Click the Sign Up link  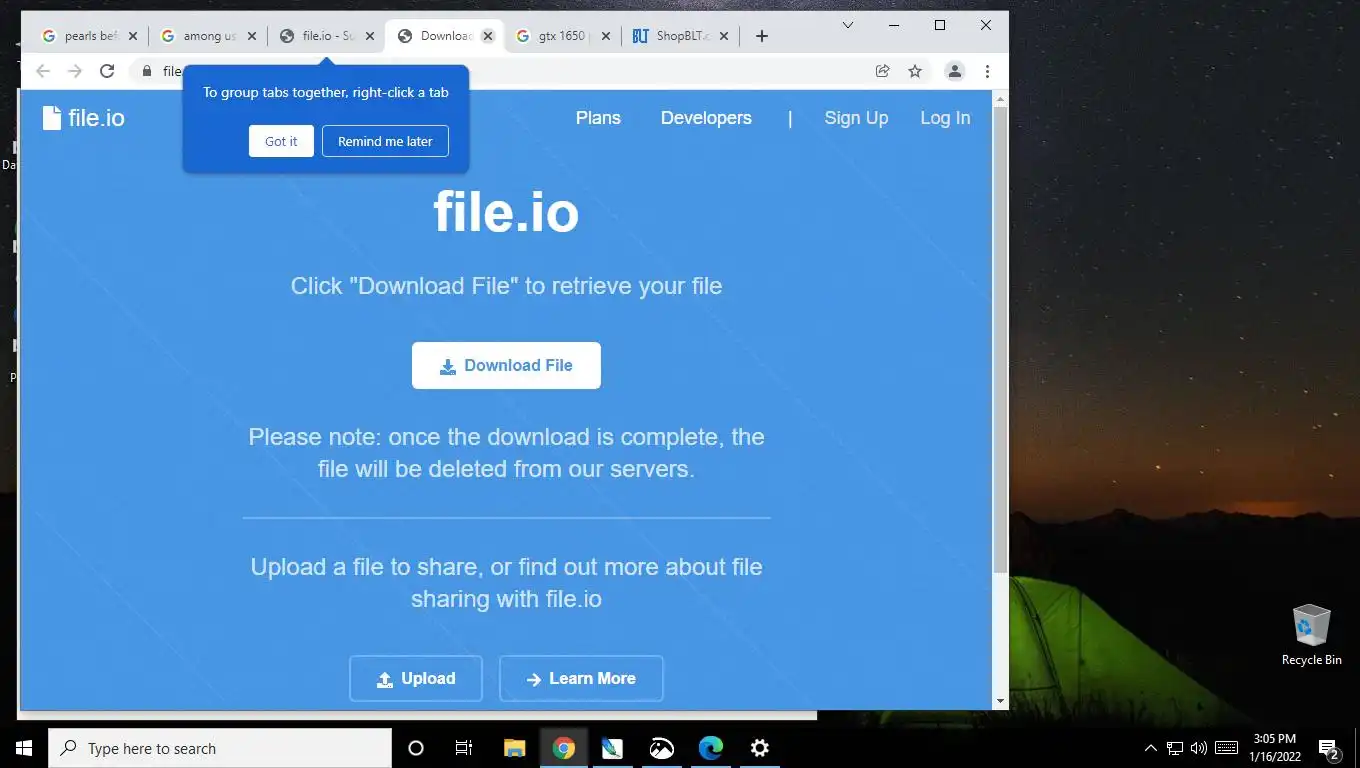tap(856, 118)
